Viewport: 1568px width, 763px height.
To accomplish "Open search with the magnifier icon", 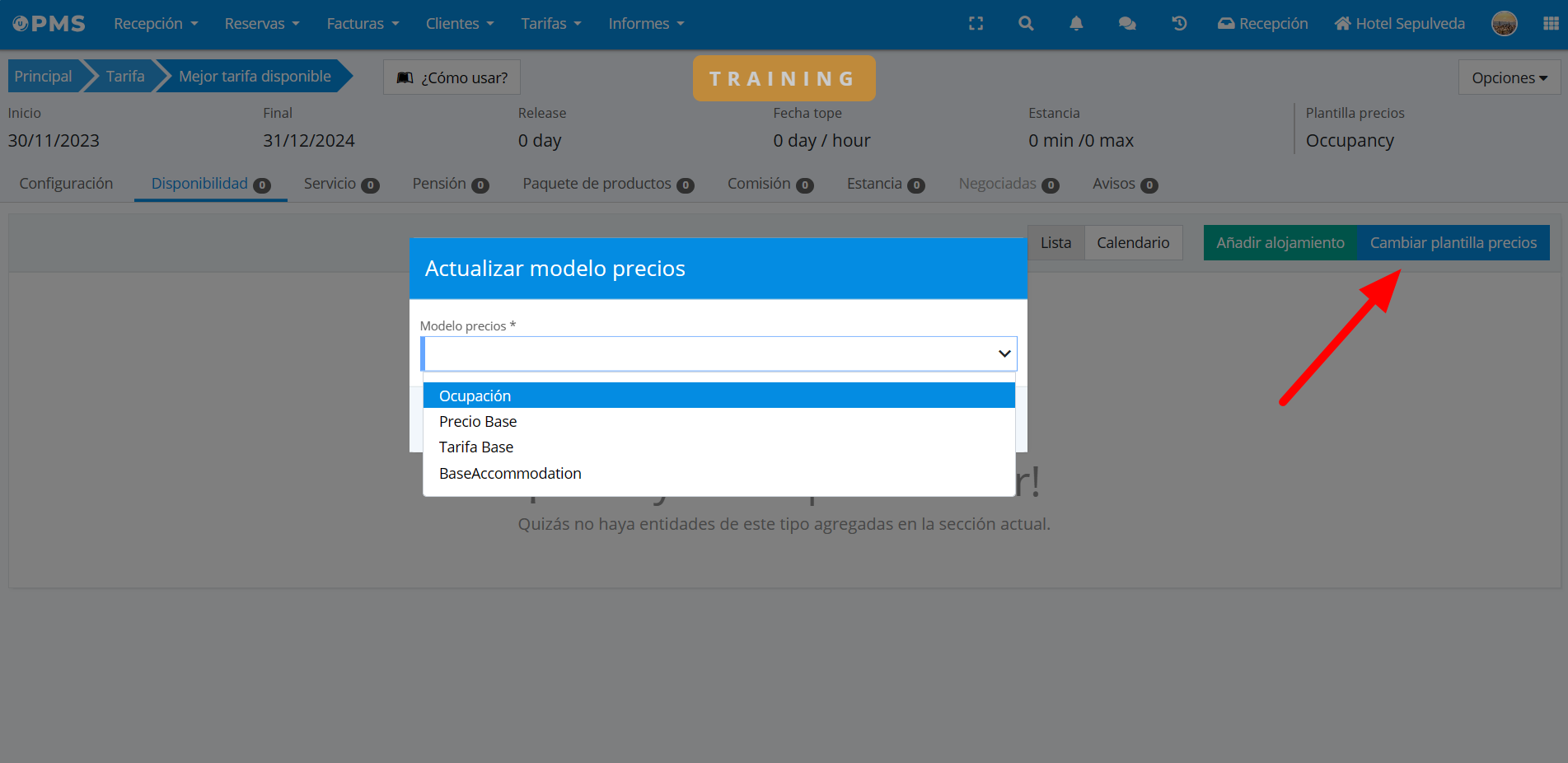I will 1026,24.
